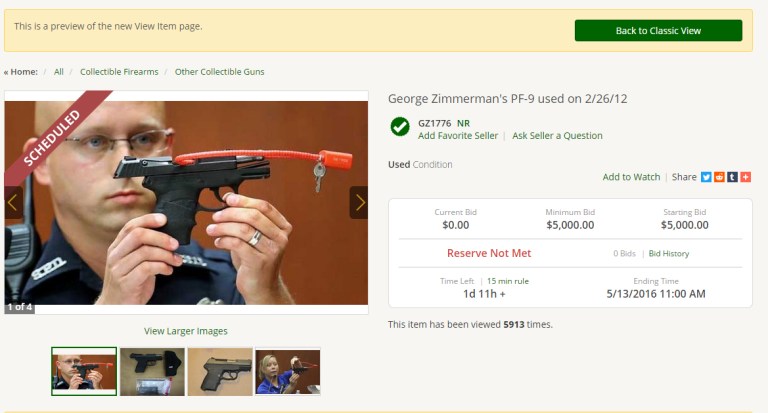This screenshot has height=413, width=768.
Task: Open the Home breadcrumb link
Action: coord(24,72)
